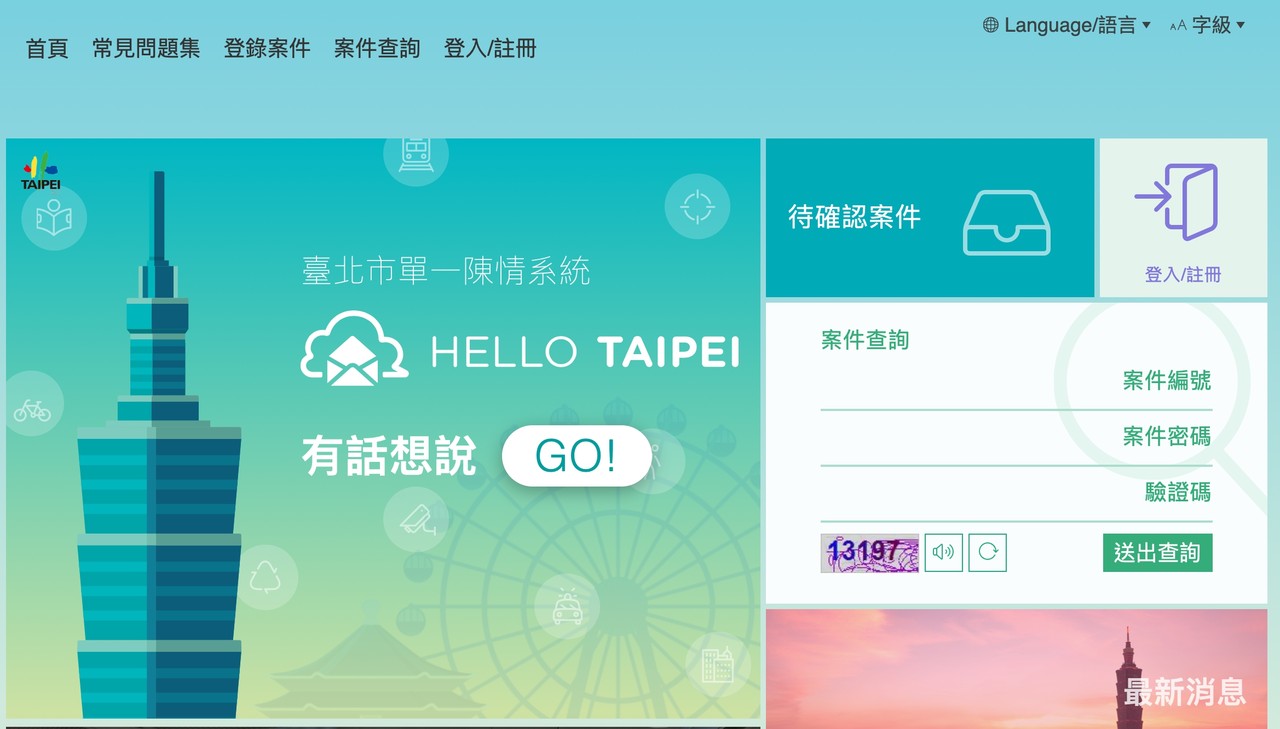Play the captcha audio speaker icon
The image size is (1280, 729).
click(x=943, y=552)
